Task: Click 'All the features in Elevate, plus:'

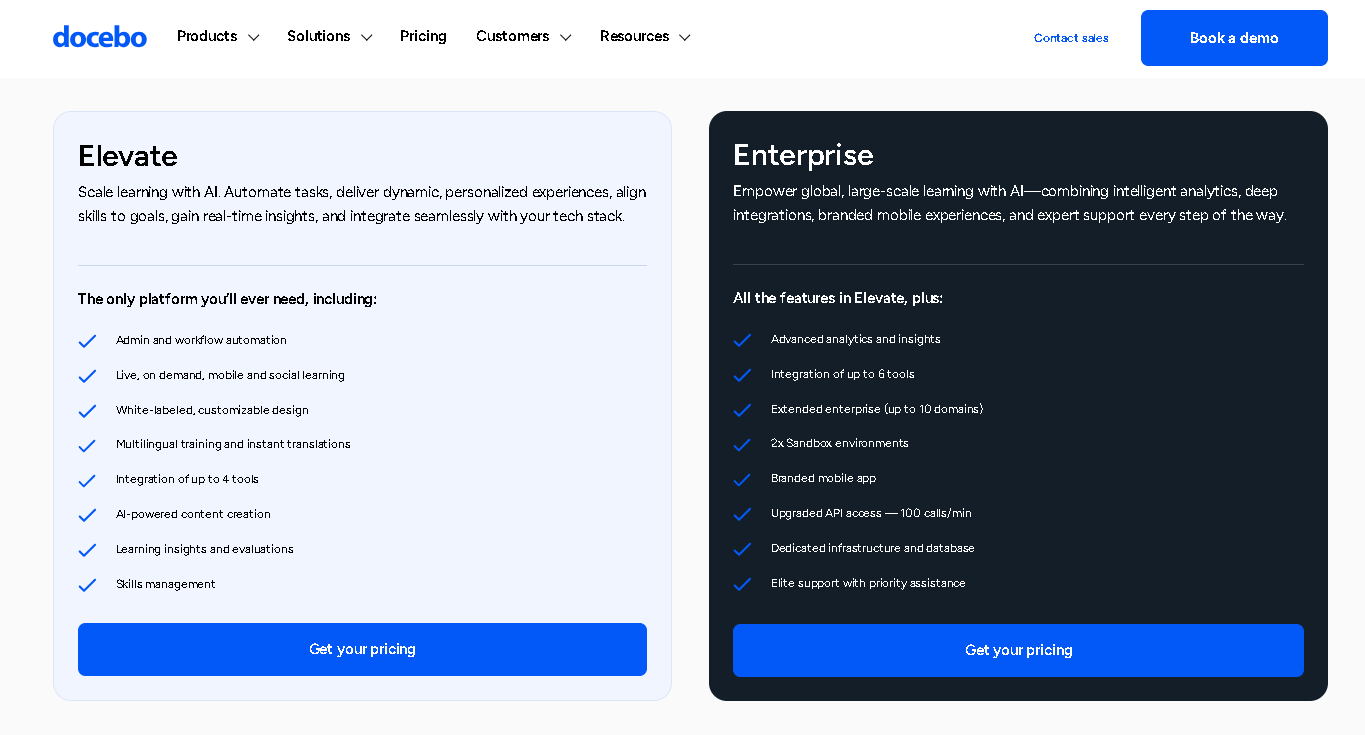Action: 838,298
